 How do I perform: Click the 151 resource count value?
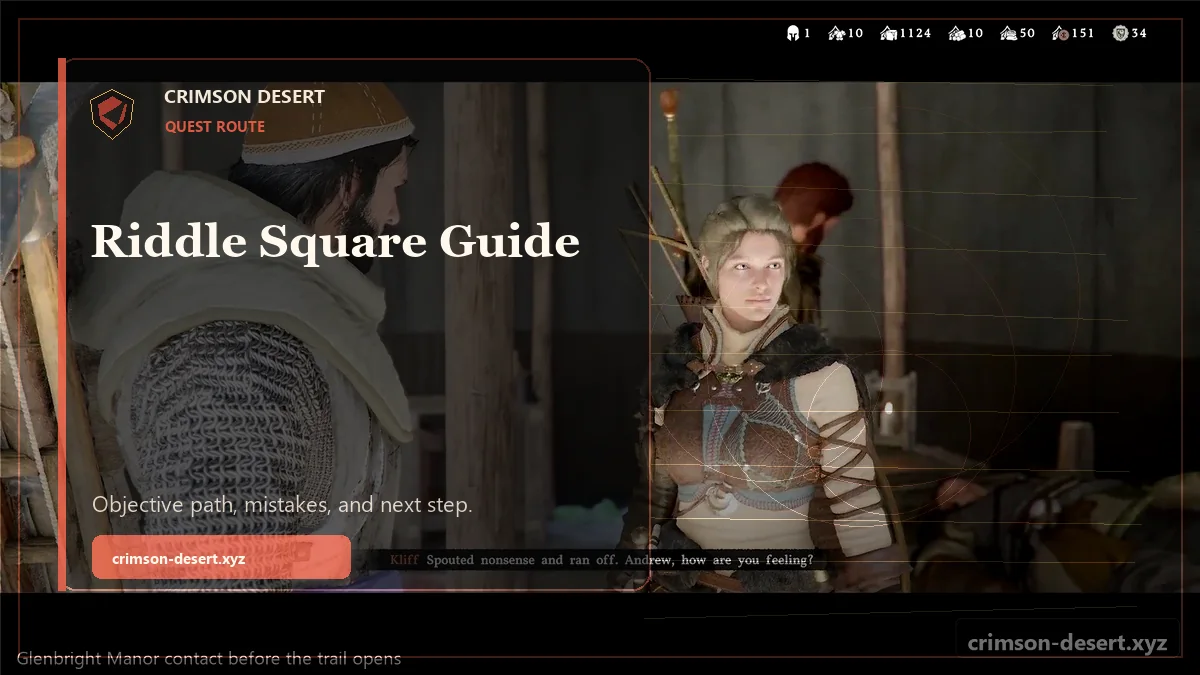tap(1083, 33)
